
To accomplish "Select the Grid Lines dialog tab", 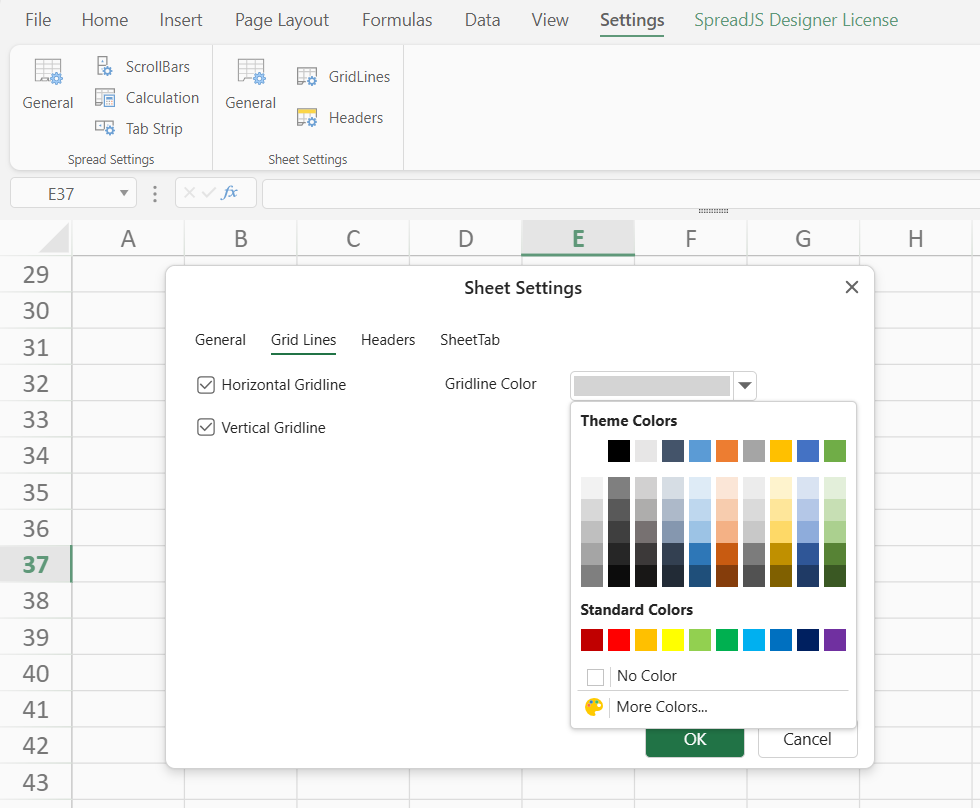I will coord(304,340).
